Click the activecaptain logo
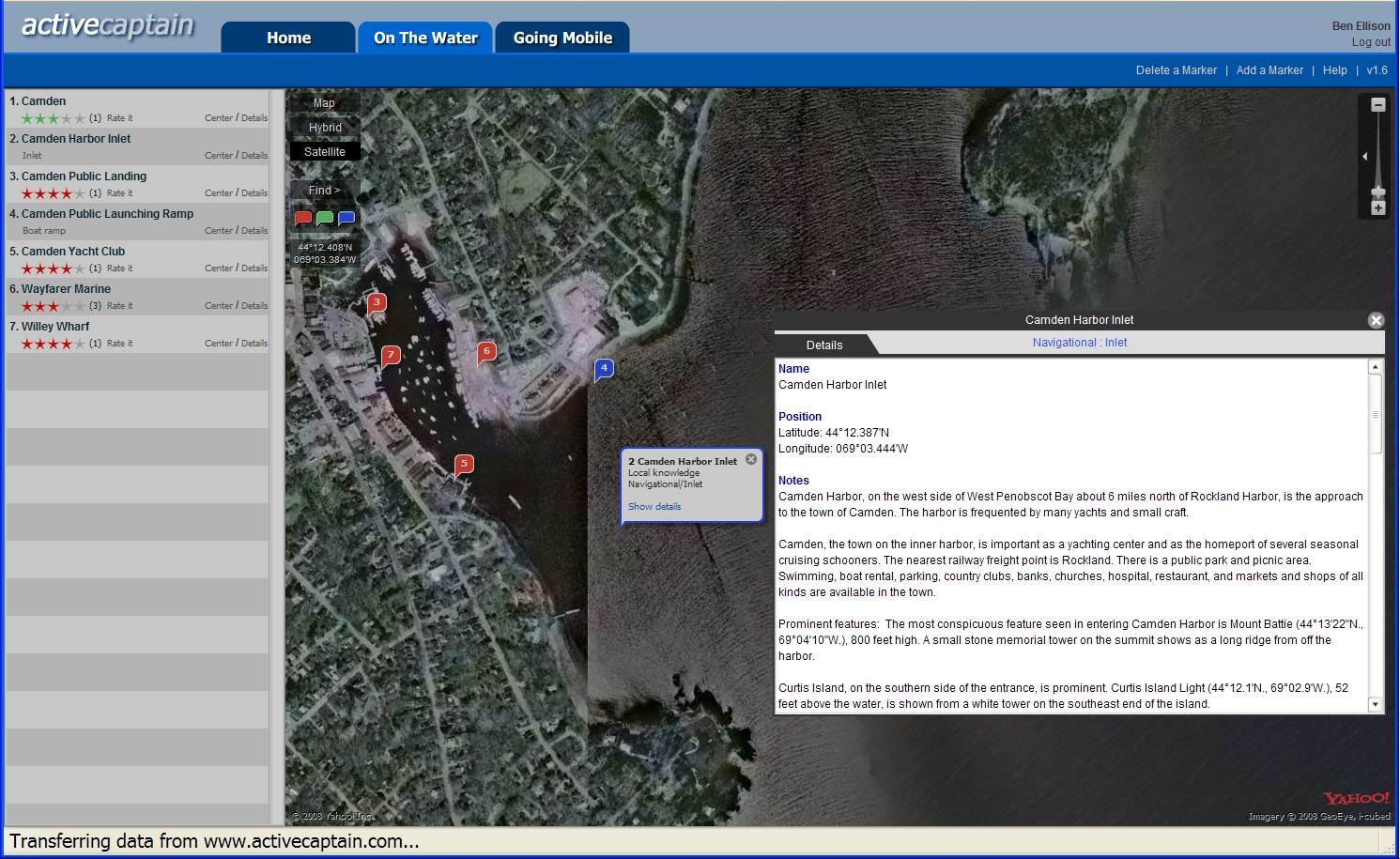Screen dimensions: 1400x859 [108, 25]
